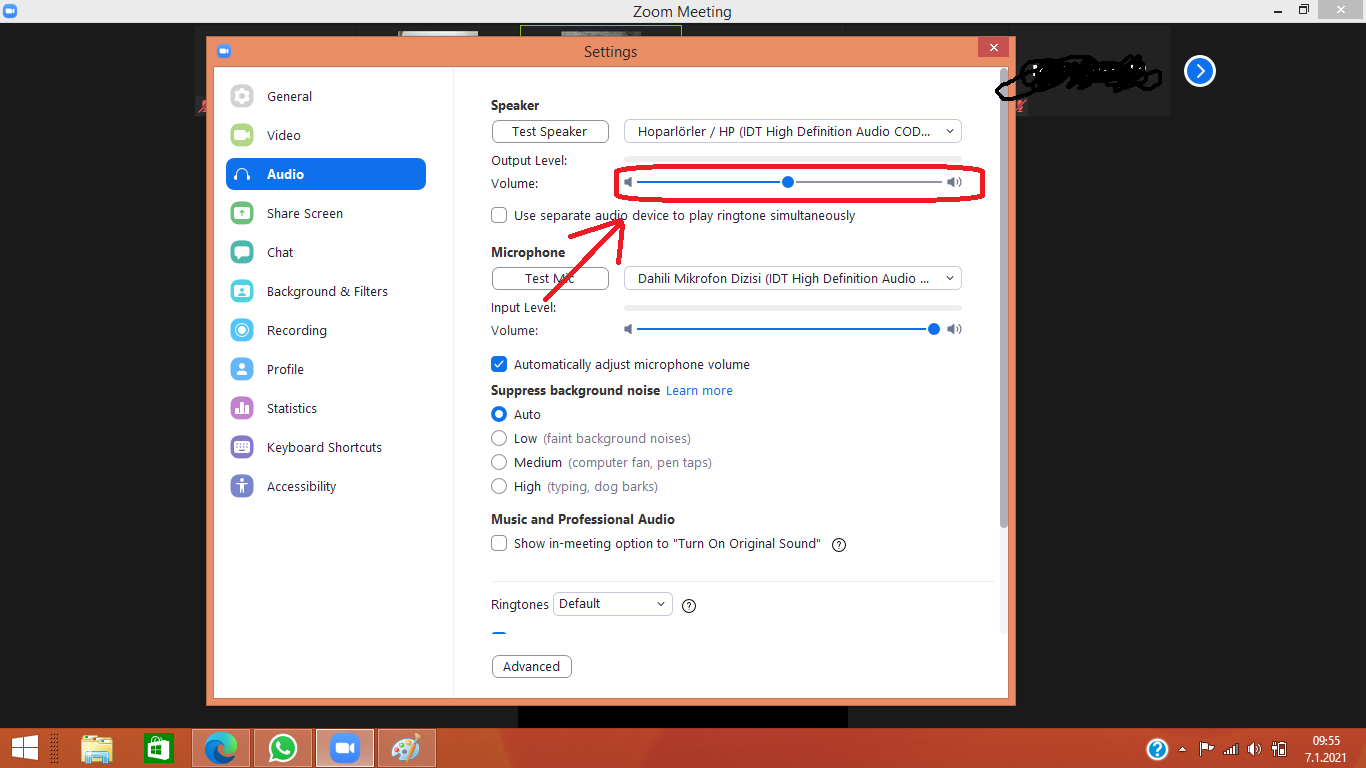Open the speaker device dropdown
Viewport: 1366px width, 768px height.
(793, 131)
